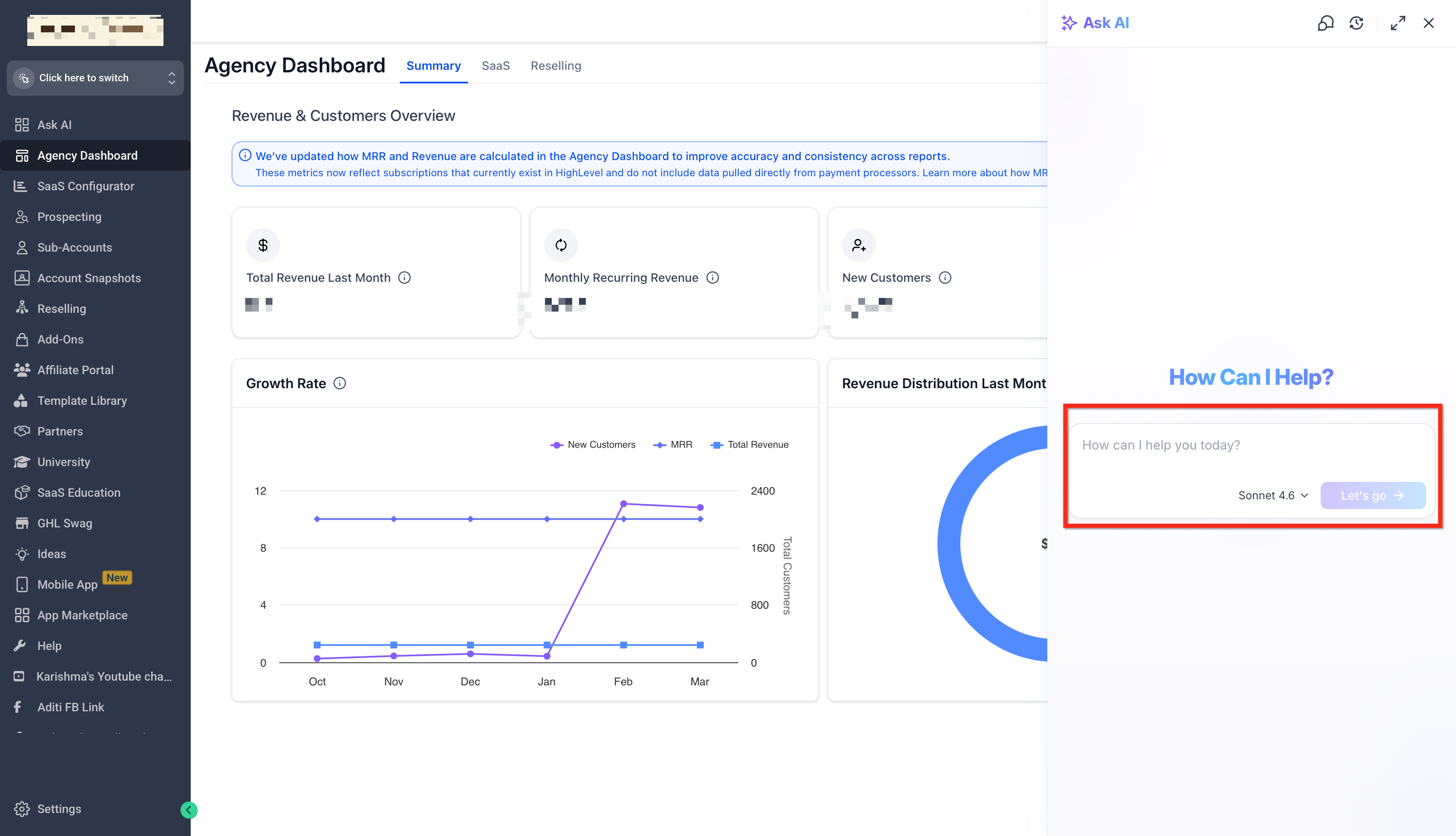Click info icon beside Growth Rate
The height and width of the screenshot is (836, 1456).
pyautogui.click(x=340, y=384)
